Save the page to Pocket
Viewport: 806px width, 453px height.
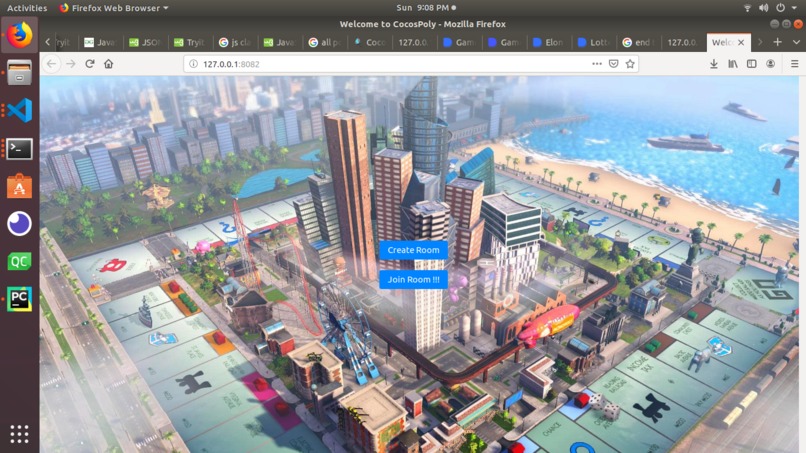point(613,64)
